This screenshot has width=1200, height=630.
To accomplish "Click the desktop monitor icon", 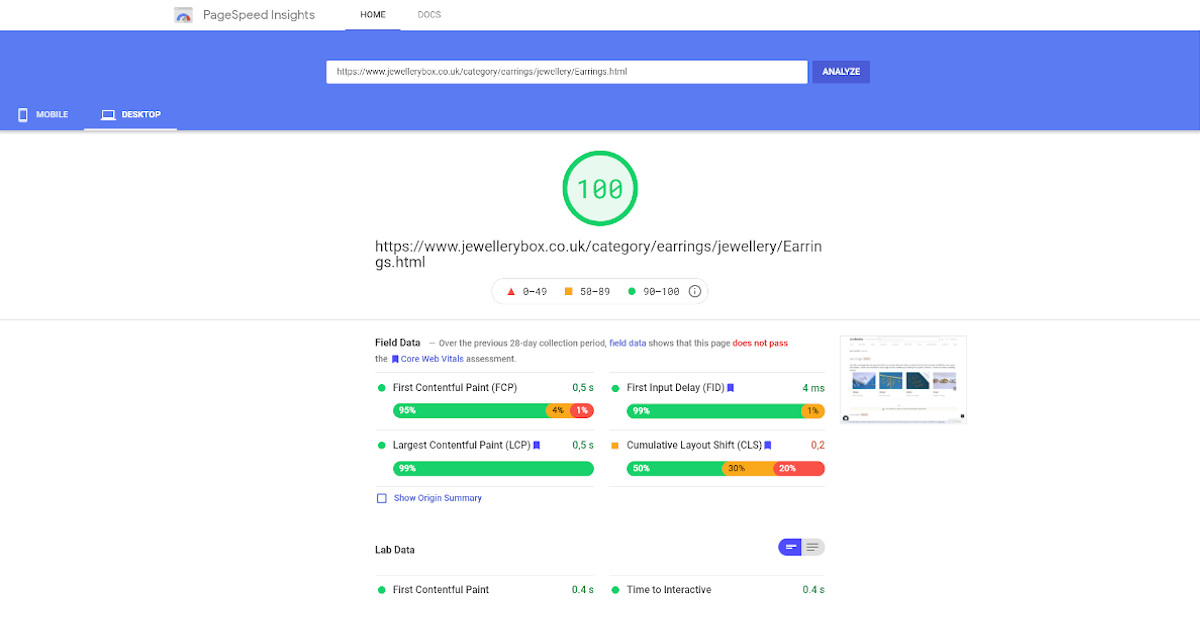I will click(x=108, y=115).
